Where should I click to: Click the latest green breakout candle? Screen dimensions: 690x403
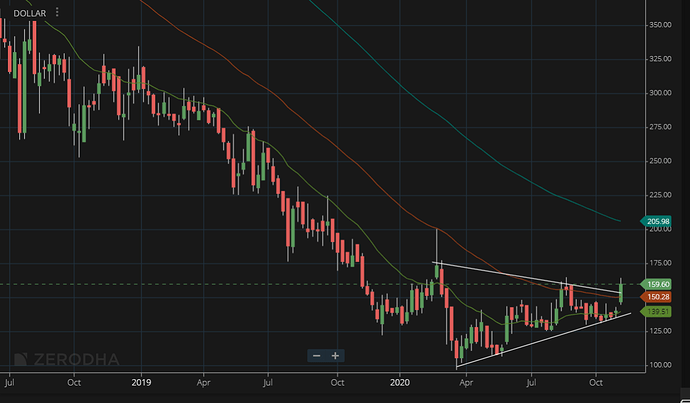(622, 292)
